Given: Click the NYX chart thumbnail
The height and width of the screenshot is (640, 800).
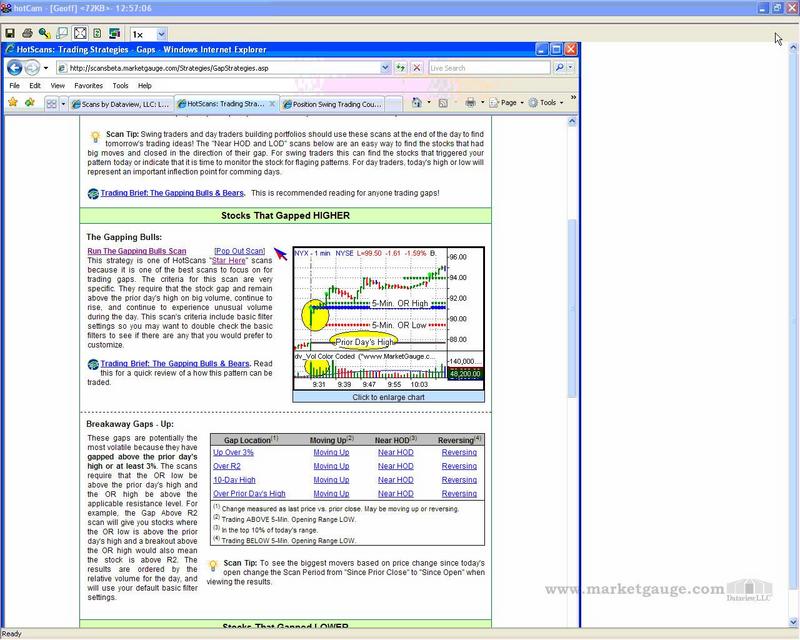Looking at the screenshot, I should pos(388,319).
